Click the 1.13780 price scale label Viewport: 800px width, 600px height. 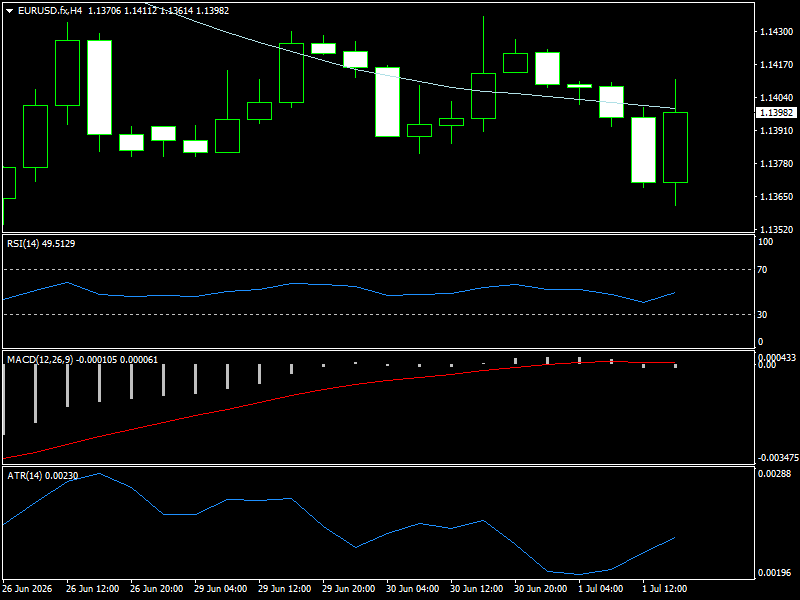(777, 164)
